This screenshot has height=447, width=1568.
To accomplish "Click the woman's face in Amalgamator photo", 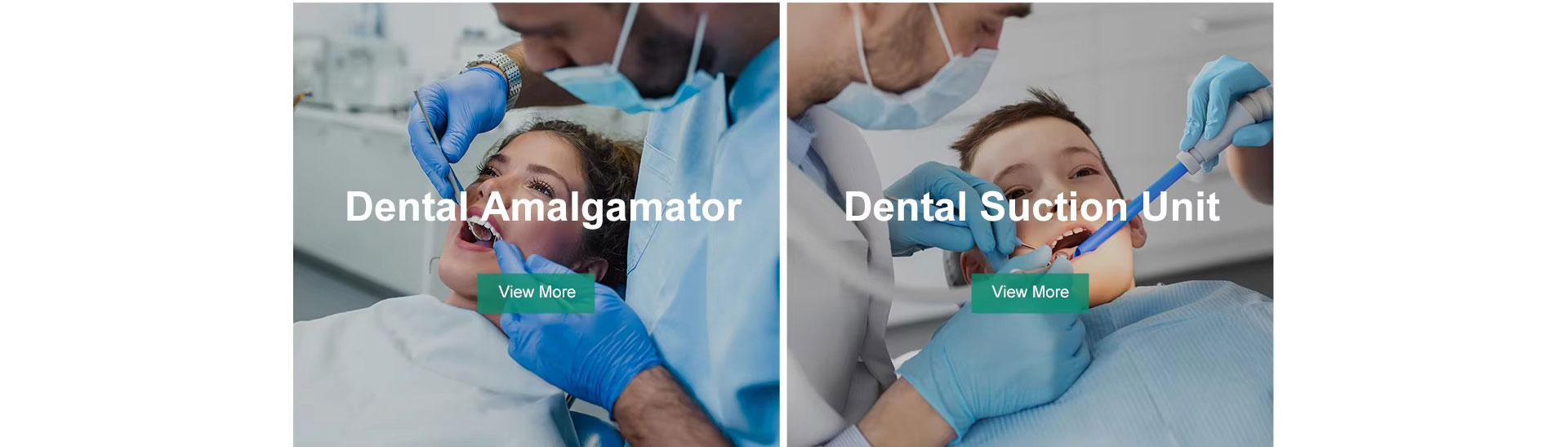I will tap(514, 204).
